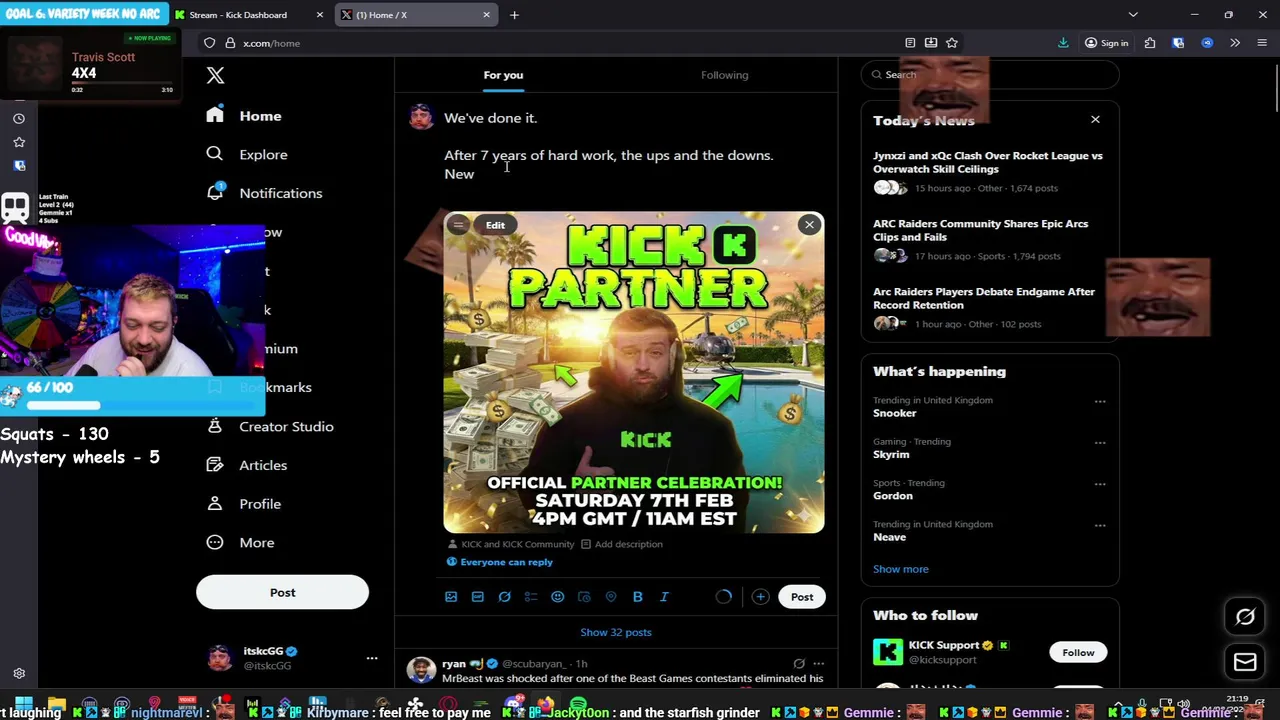Click the browser Sign in button
Image resolution: width=1280 pixels, height=720 pixels.
click(x=1107, y=43)
